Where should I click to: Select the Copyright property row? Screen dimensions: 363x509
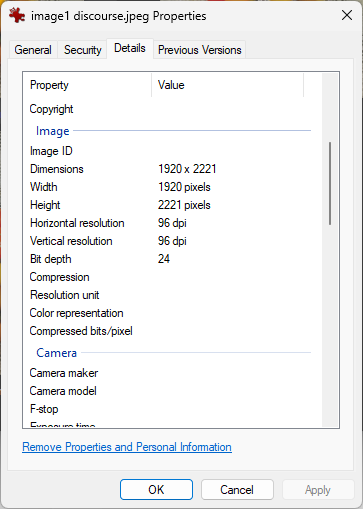167,109
